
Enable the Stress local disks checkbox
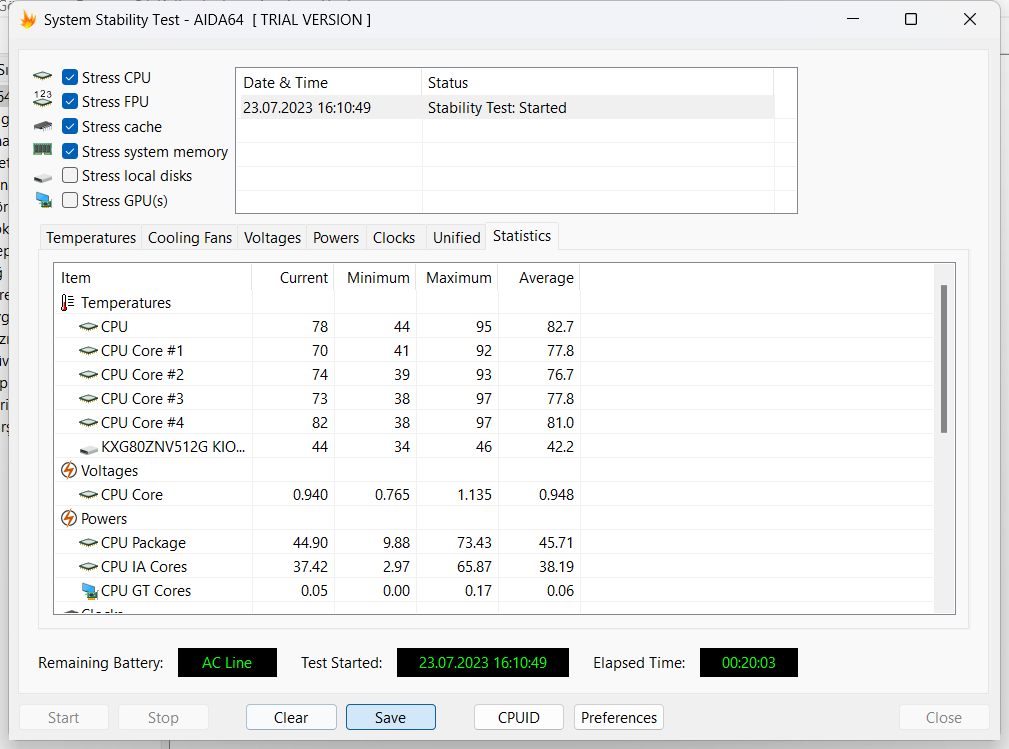70,176
